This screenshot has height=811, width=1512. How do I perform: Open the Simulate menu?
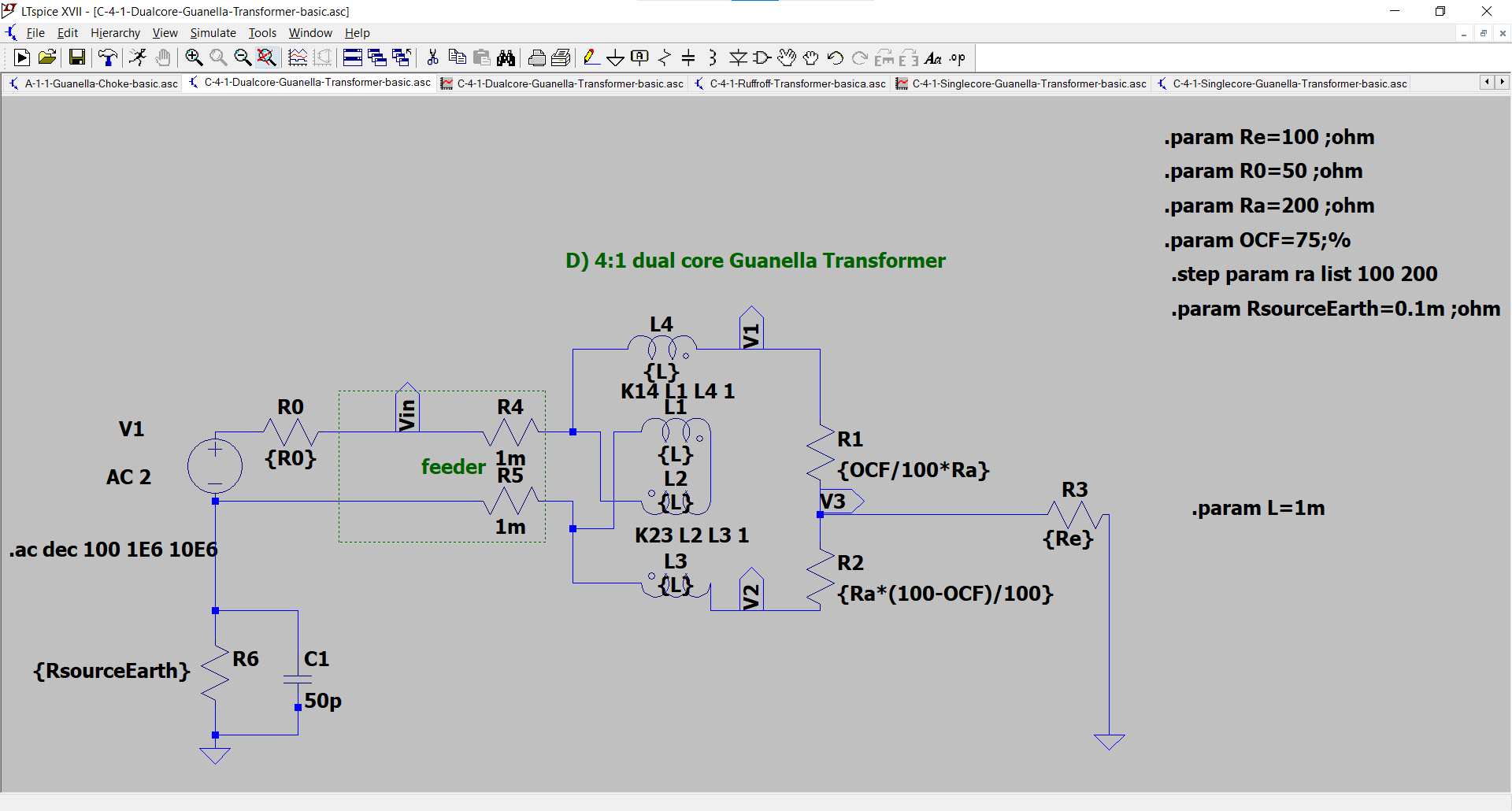(213, 32)
